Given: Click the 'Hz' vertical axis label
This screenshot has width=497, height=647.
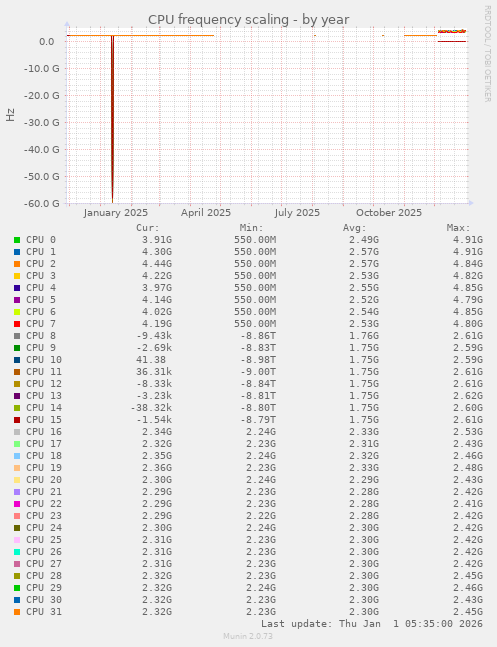Looking at the screenshot, I should [10, 115].
